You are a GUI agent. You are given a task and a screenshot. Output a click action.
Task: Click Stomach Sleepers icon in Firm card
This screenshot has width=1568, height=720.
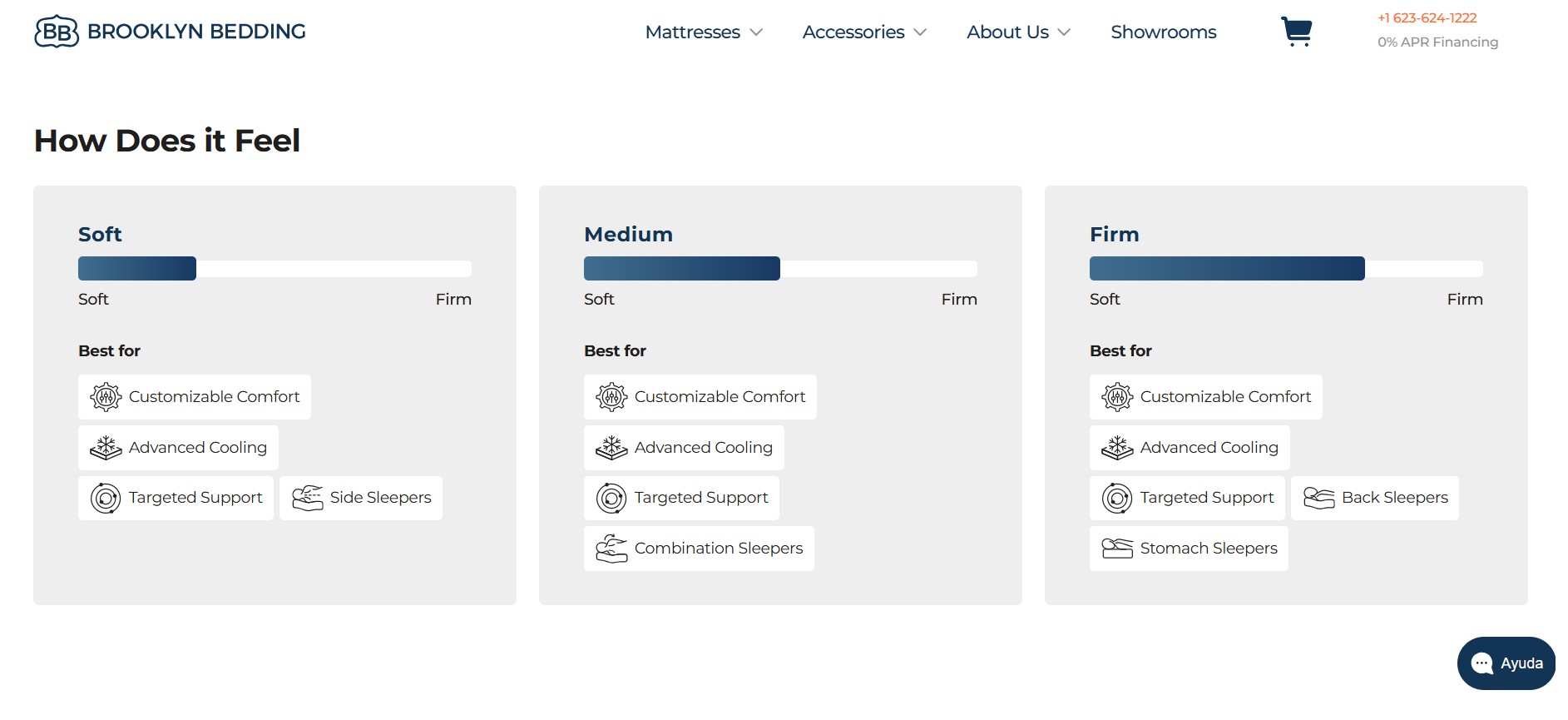pyautogui.click(x=1117, y=549)
